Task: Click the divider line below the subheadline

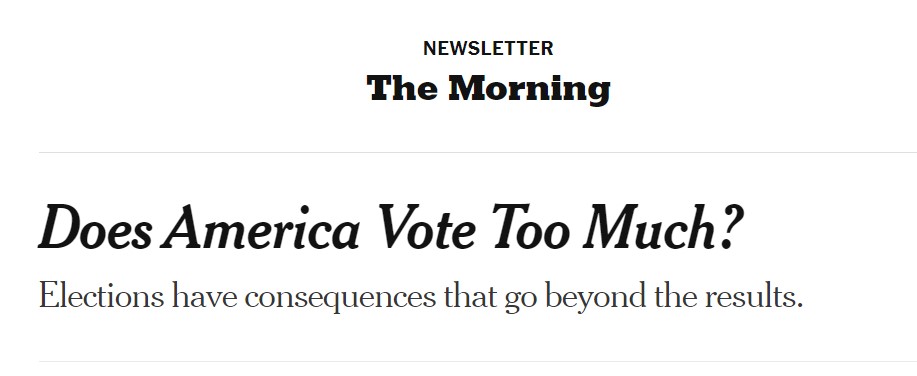Action: (x=478, y=362)
